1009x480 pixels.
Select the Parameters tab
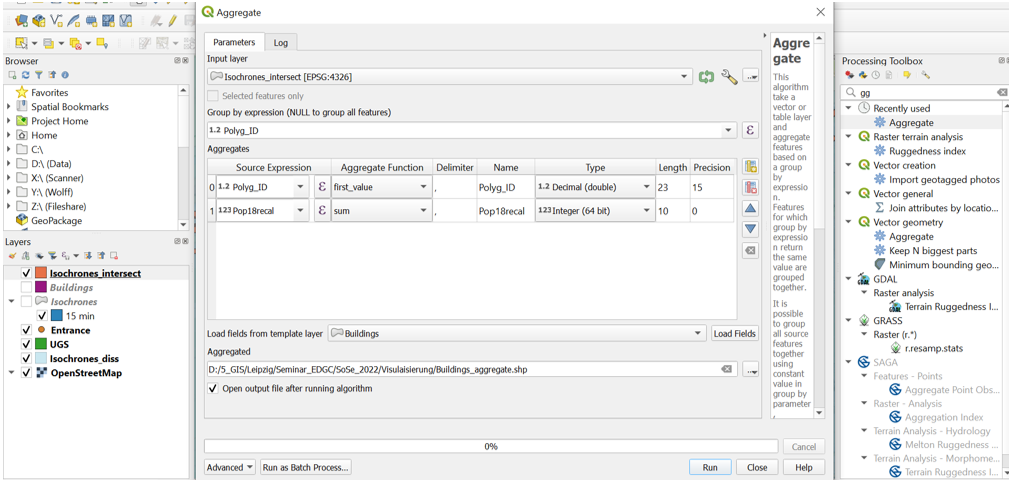tap(234, 42)
